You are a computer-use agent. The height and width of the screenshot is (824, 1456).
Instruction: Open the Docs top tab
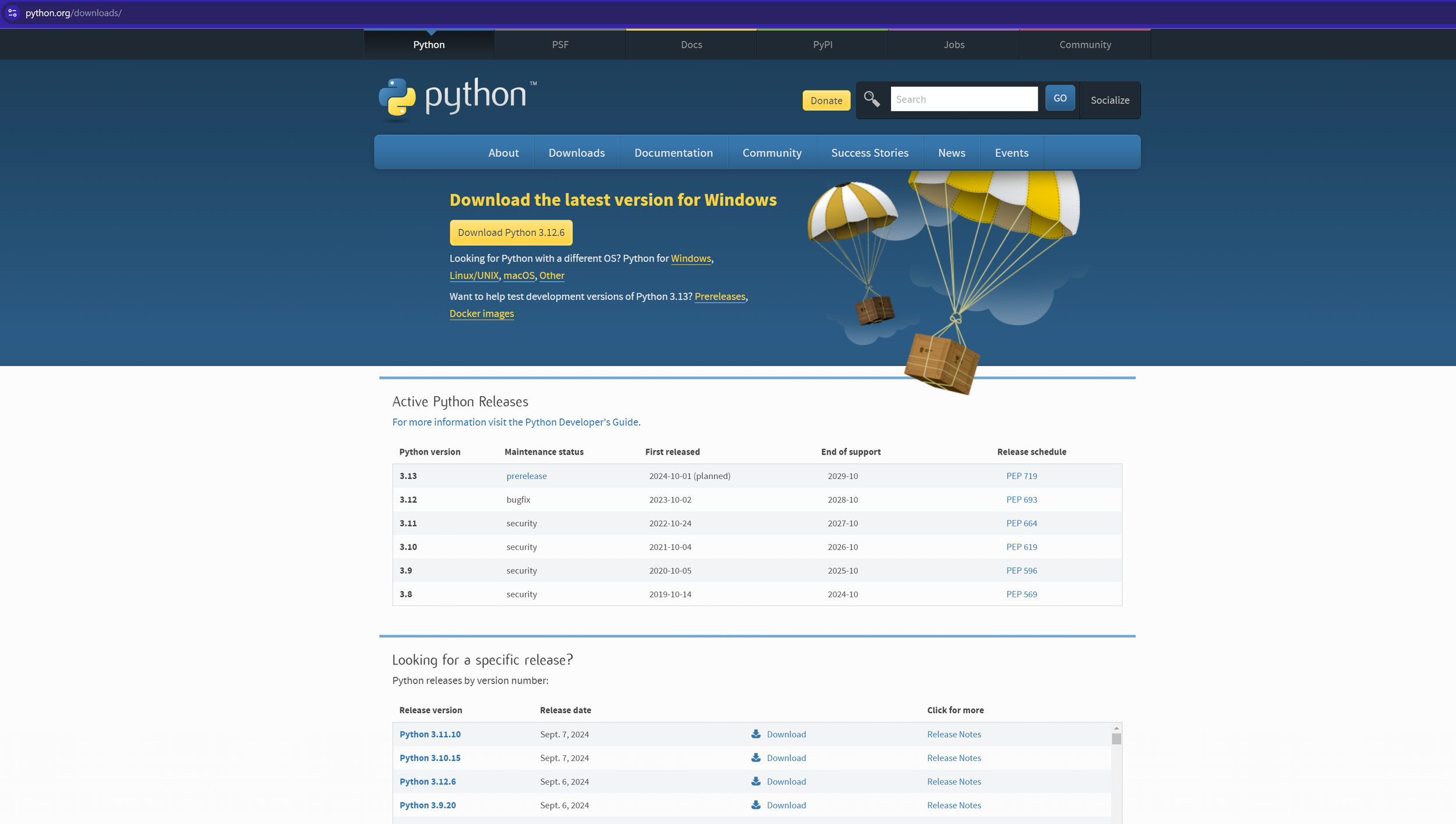691,45
